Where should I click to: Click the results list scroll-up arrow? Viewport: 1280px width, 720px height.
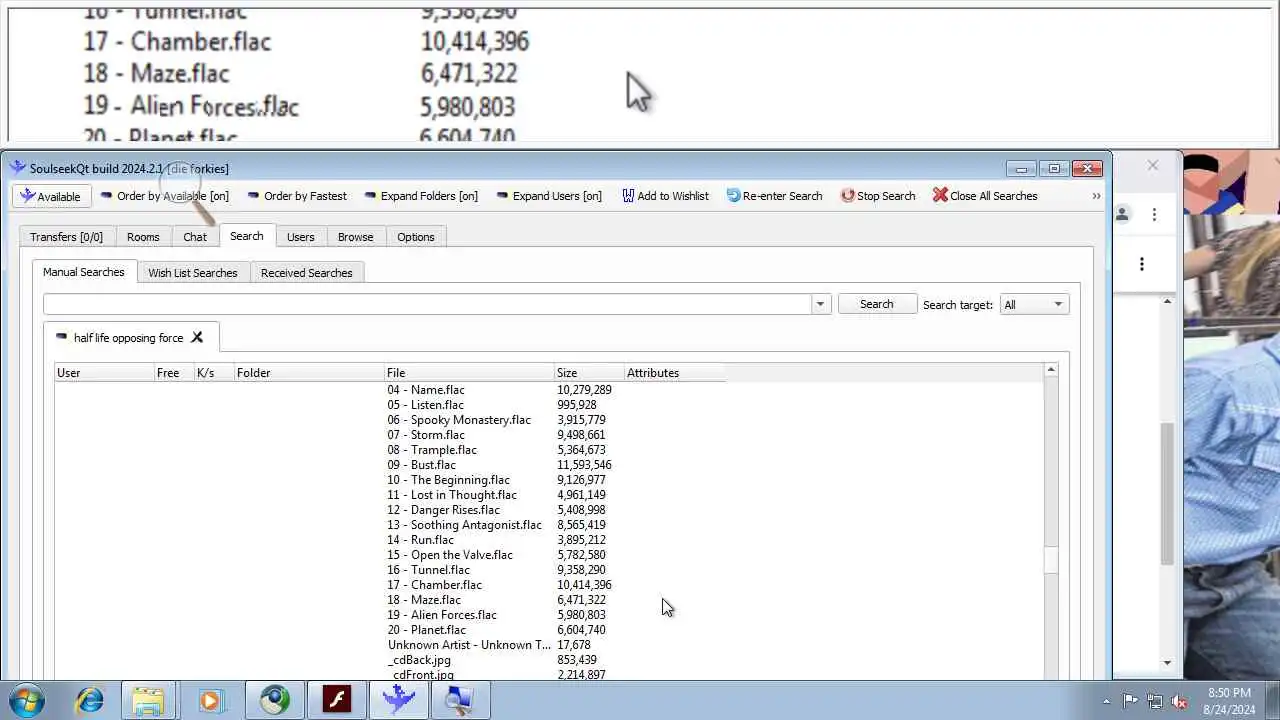1050,371
